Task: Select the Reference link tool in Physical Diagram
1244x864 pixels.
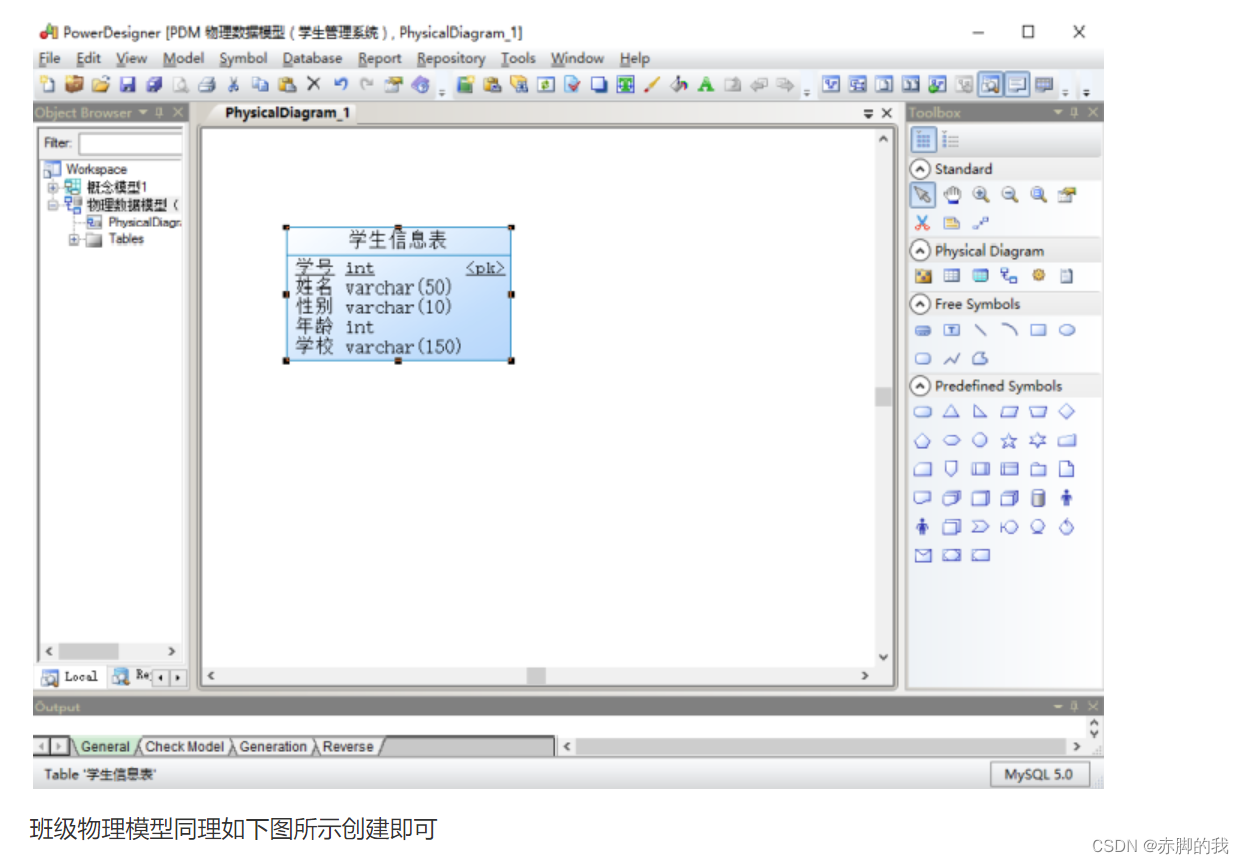Action: pos(1009,277)
